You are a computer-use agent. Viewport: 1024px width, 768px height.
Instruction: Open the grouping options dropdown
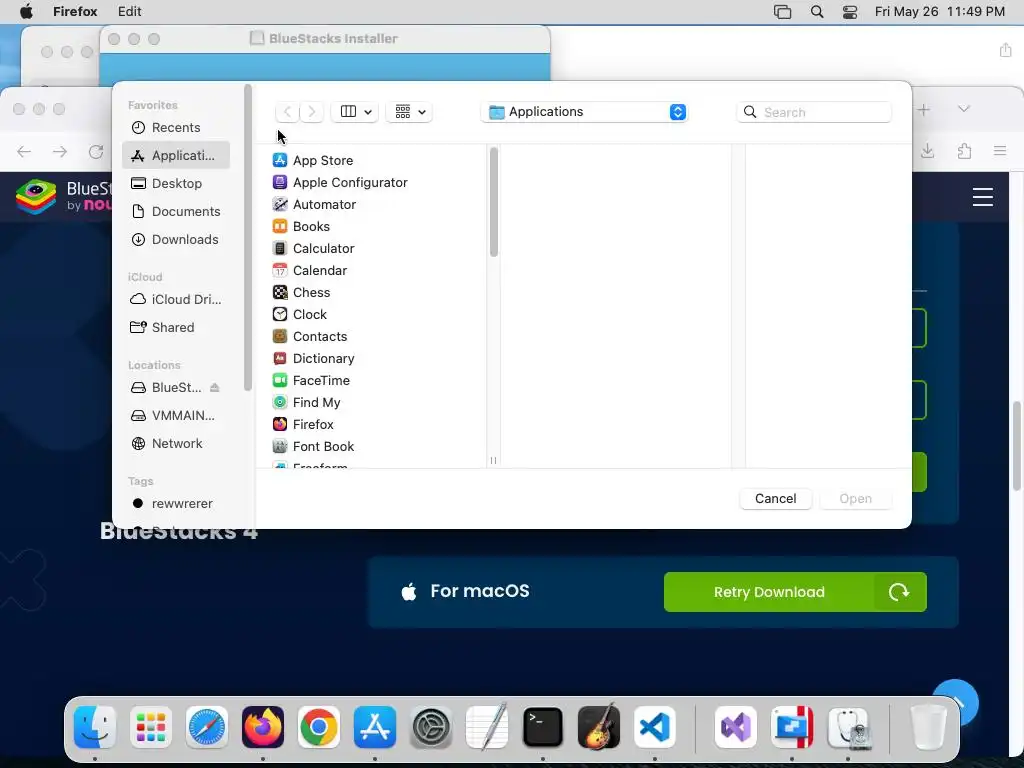pyautogui.click(x=409, y=112)
